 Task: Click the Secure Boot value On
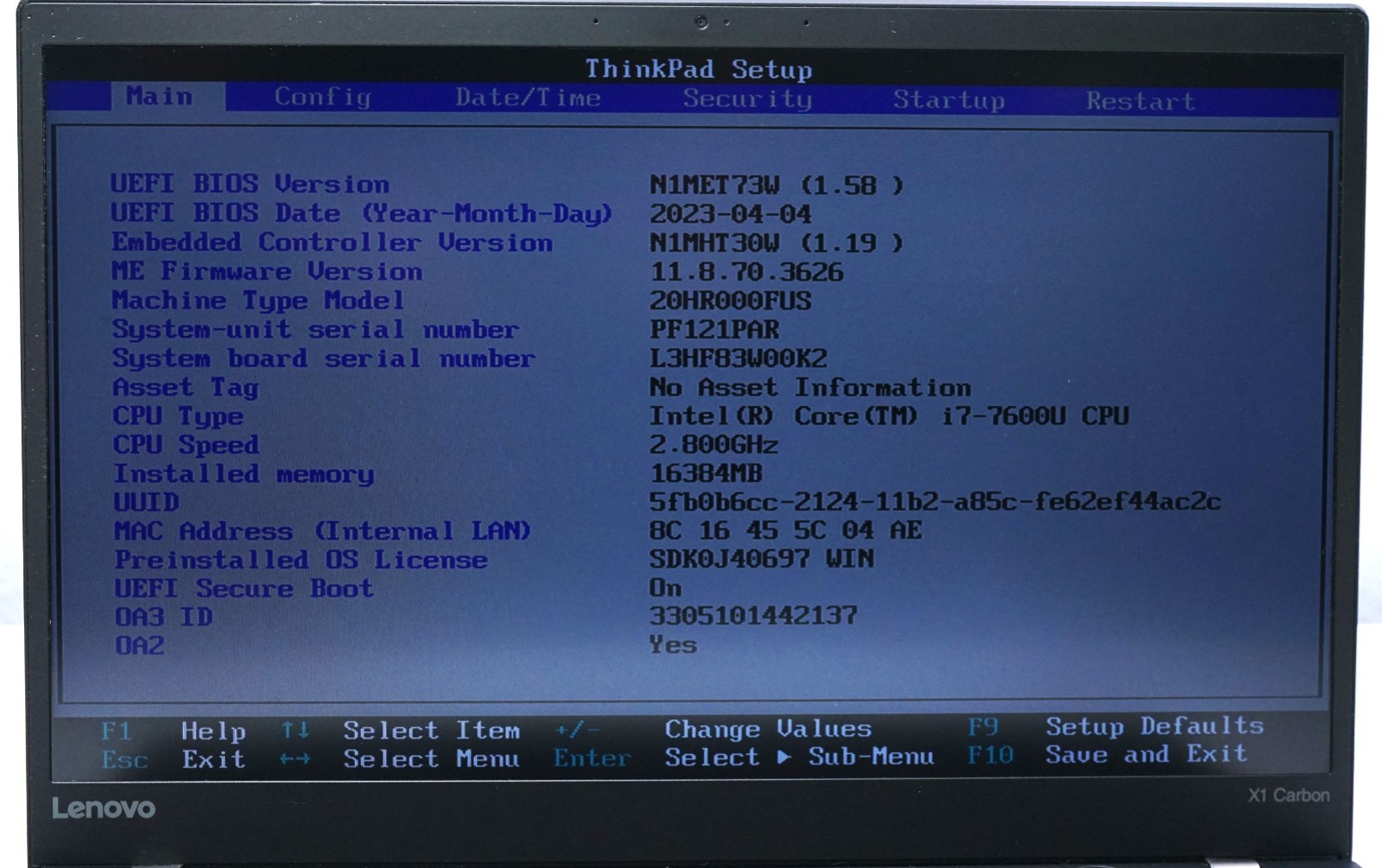pyautogui.click(x=666, y=587)
